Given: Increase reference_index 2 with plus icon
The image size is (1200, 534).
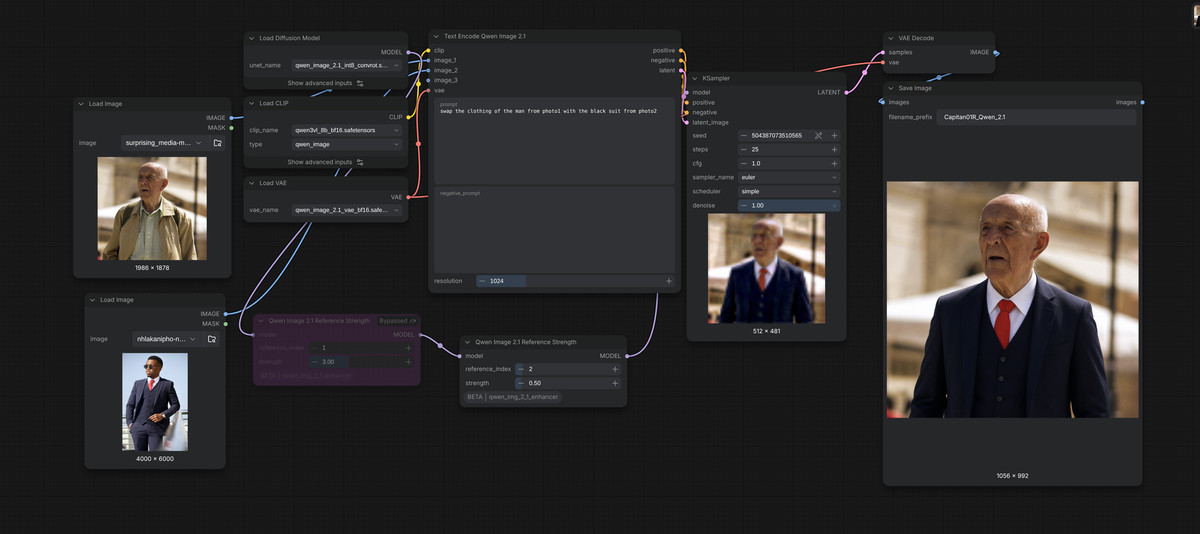Looking at the screenshot, I should coord(615,369).
